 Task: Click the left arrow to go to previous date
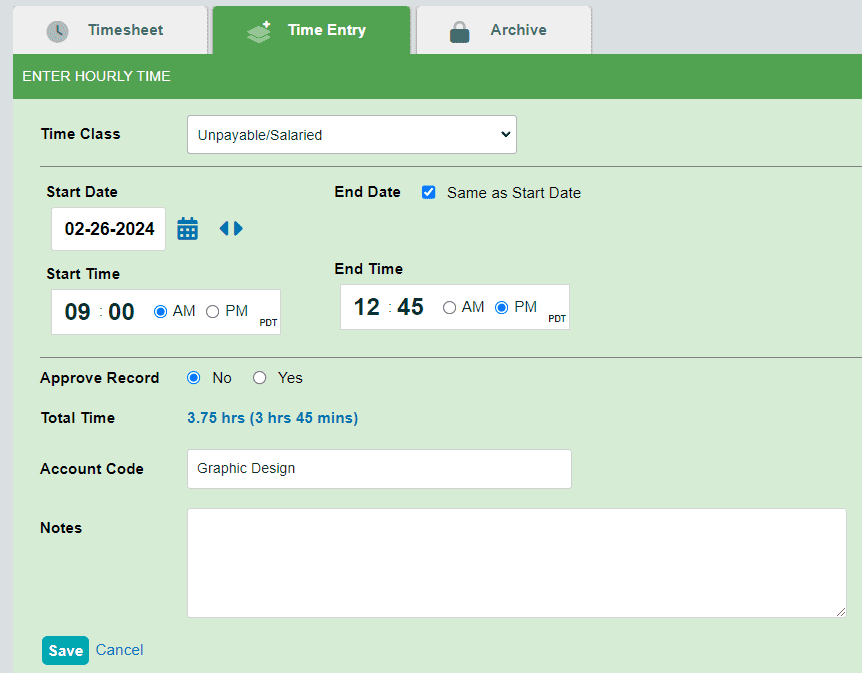[224, 228]
